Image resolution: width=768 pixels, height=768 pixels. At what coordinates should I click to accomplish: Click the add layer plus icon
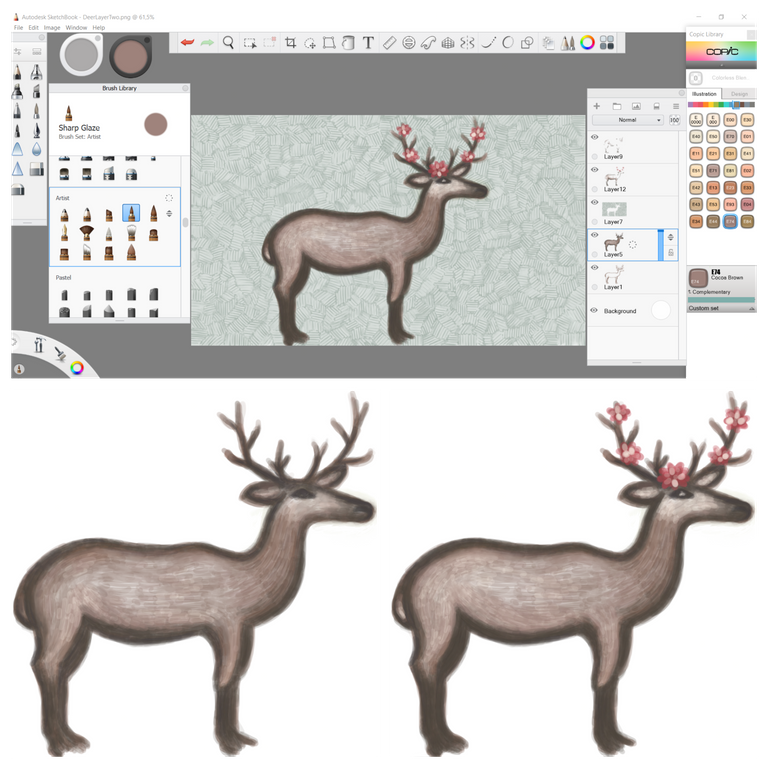point(597,106)
